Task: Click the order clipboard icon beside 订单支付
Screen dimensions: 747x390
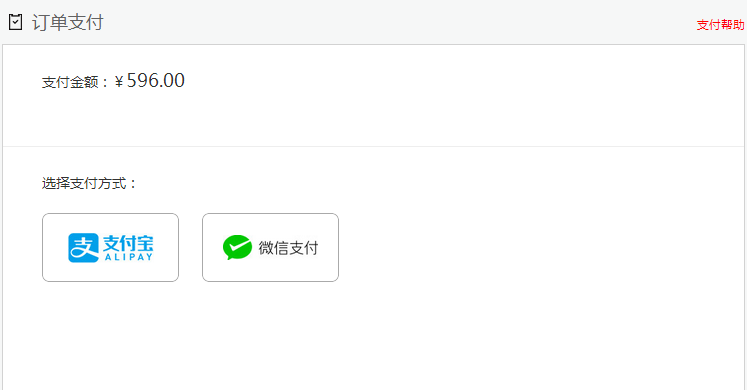Action: tap(15, 22)
